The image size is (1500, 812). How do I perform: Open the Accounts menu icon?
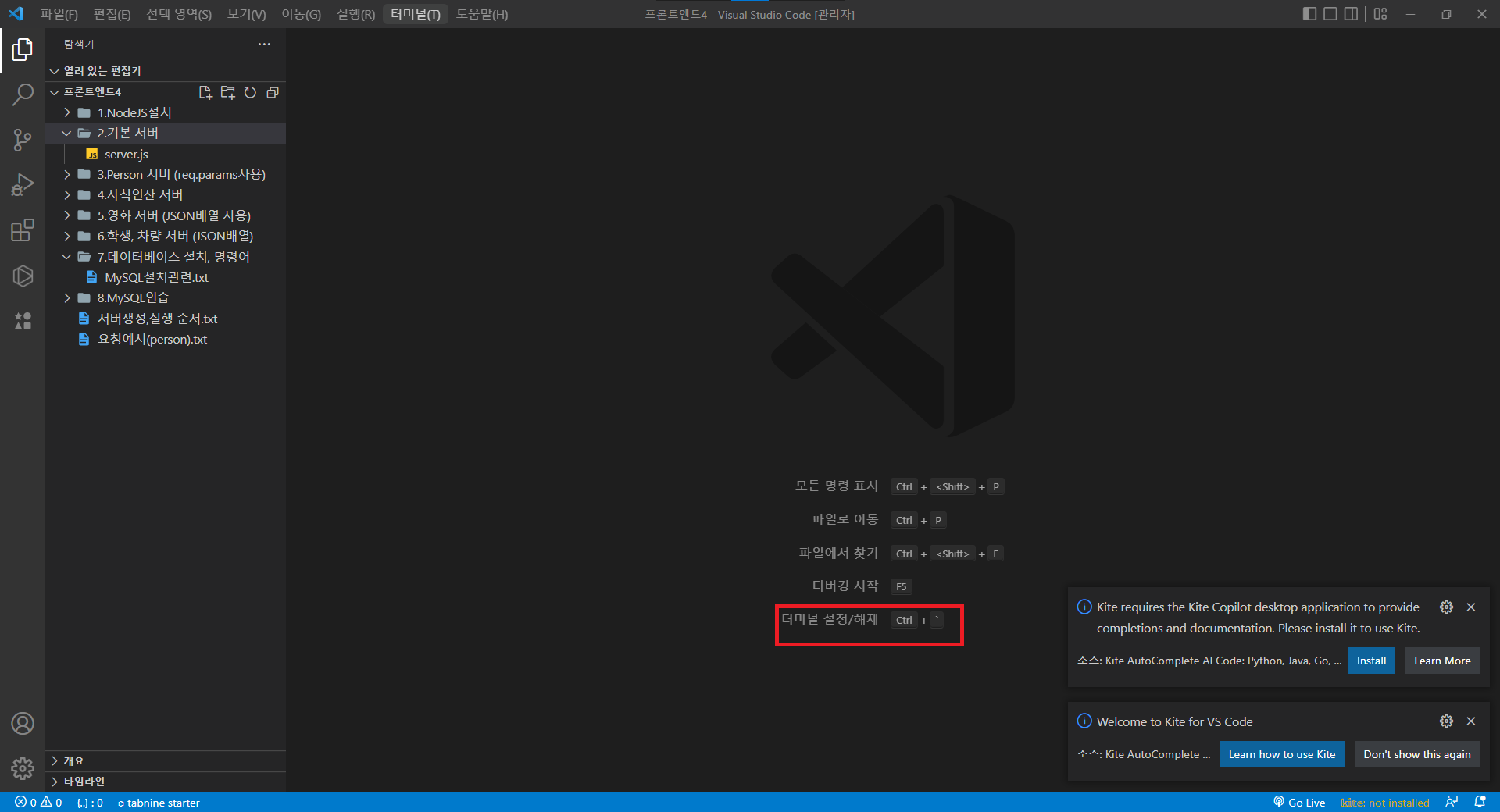(23, 724)
